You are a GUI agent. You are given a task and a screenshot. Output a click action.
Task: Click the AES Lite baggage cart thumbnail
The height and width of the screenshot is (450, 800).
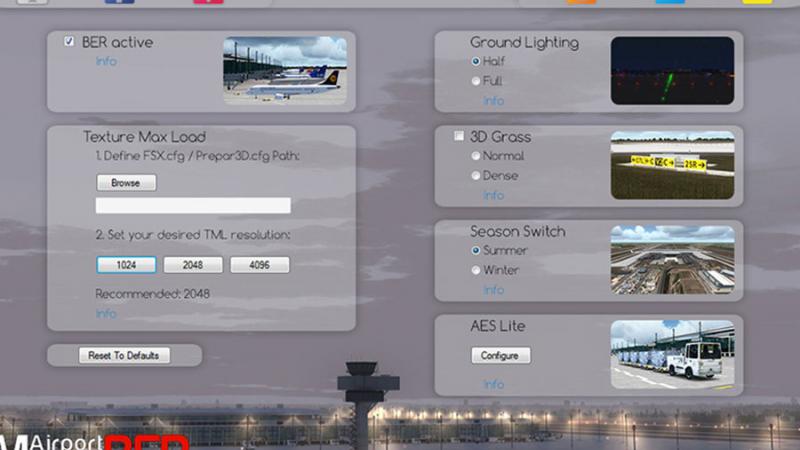pyautogui.click(x=672, y=354)
